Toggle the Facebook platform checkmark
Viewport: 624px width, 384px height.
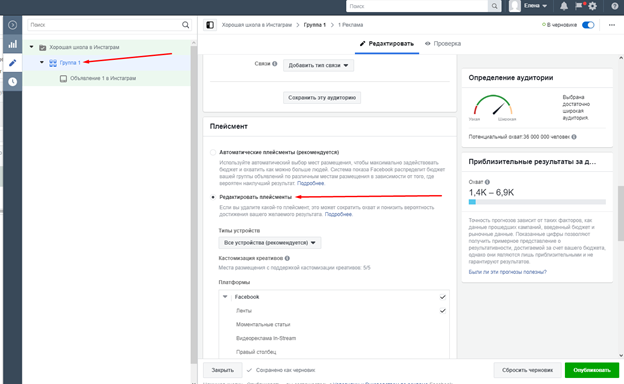pos(443,297)
